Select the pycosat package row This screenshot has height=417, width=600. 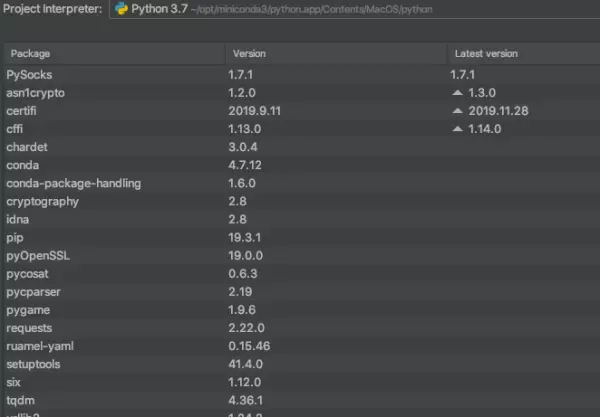[302, 274]
